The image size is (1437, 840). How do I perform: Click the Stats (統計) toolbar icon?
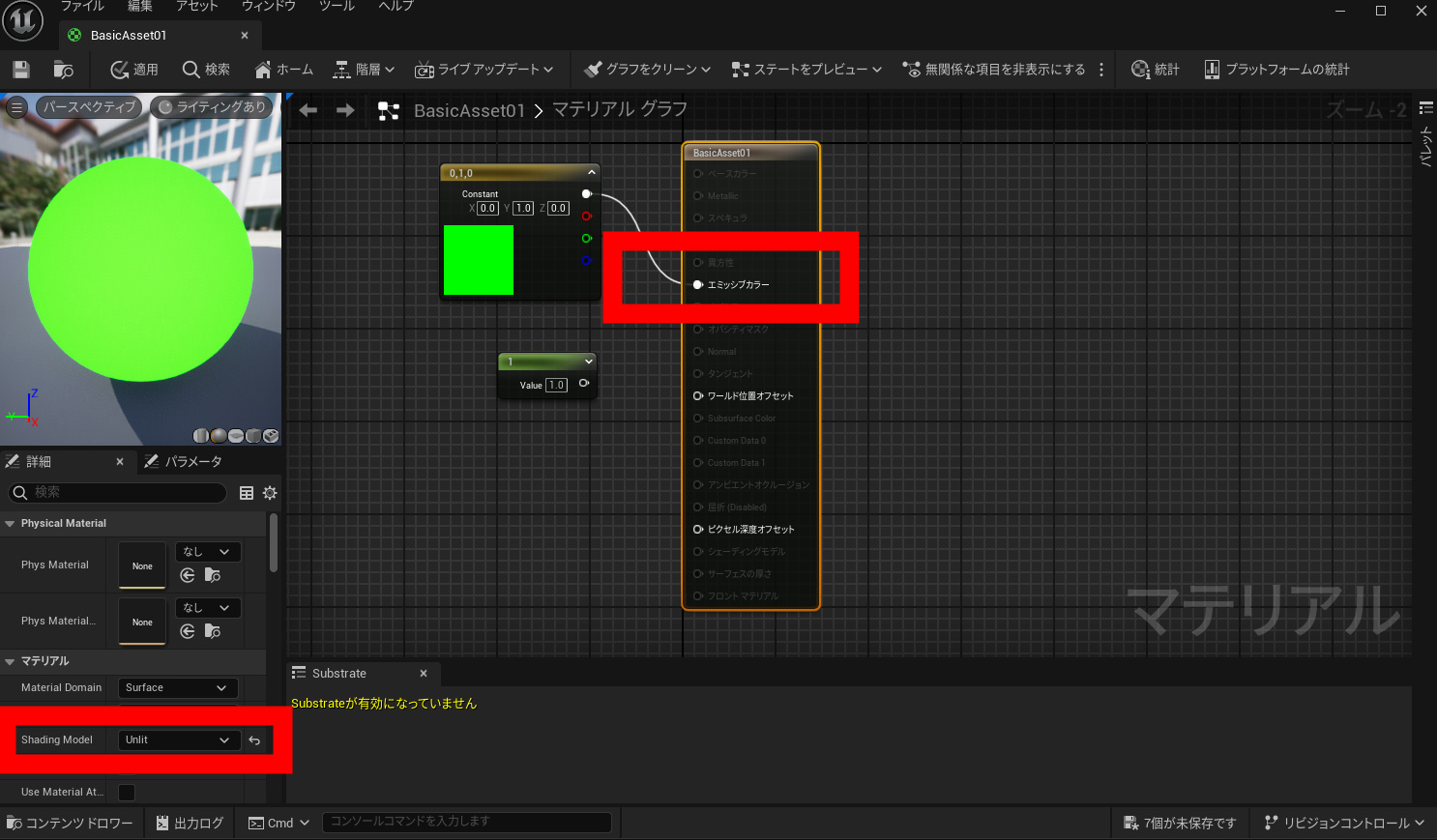tap(1156, 70)
